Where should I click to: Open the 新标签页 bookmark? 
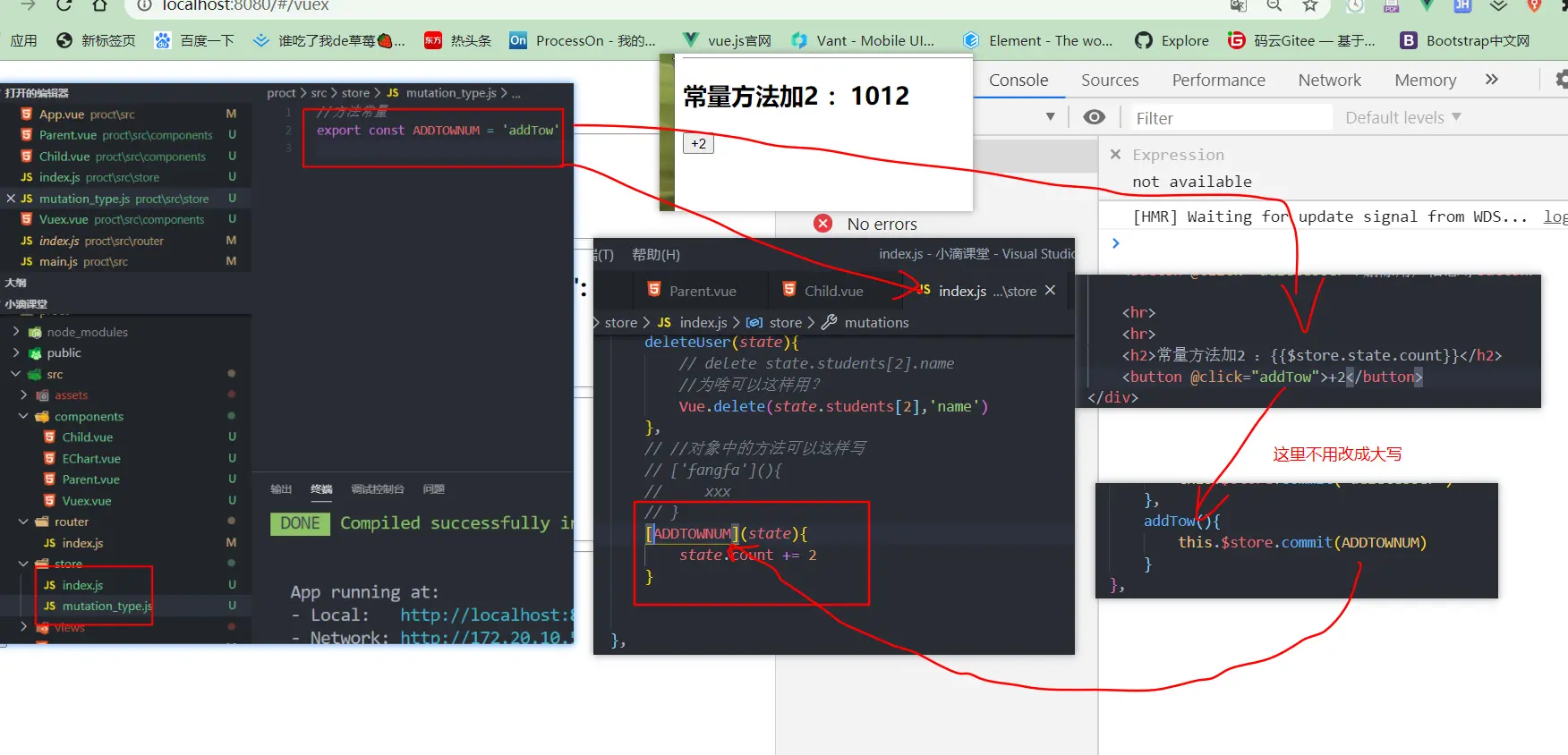(96, 40)
